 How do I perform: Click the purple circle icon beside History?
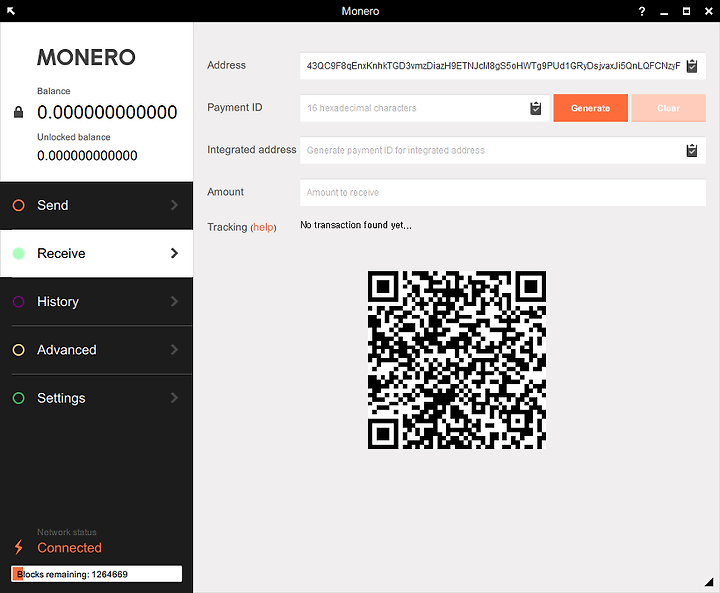(18, 302)
